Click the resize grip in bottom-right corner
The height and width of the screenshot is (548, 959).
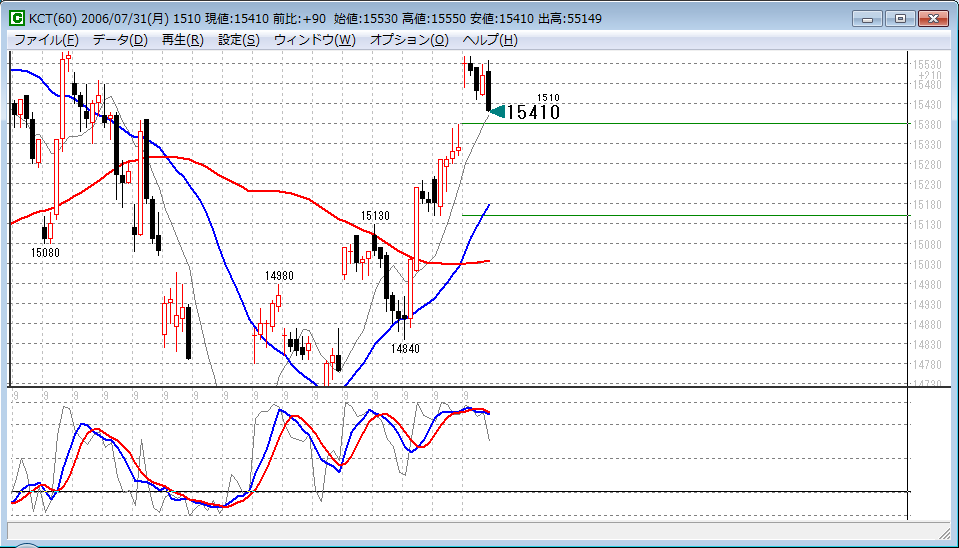(x=945, y=531)
